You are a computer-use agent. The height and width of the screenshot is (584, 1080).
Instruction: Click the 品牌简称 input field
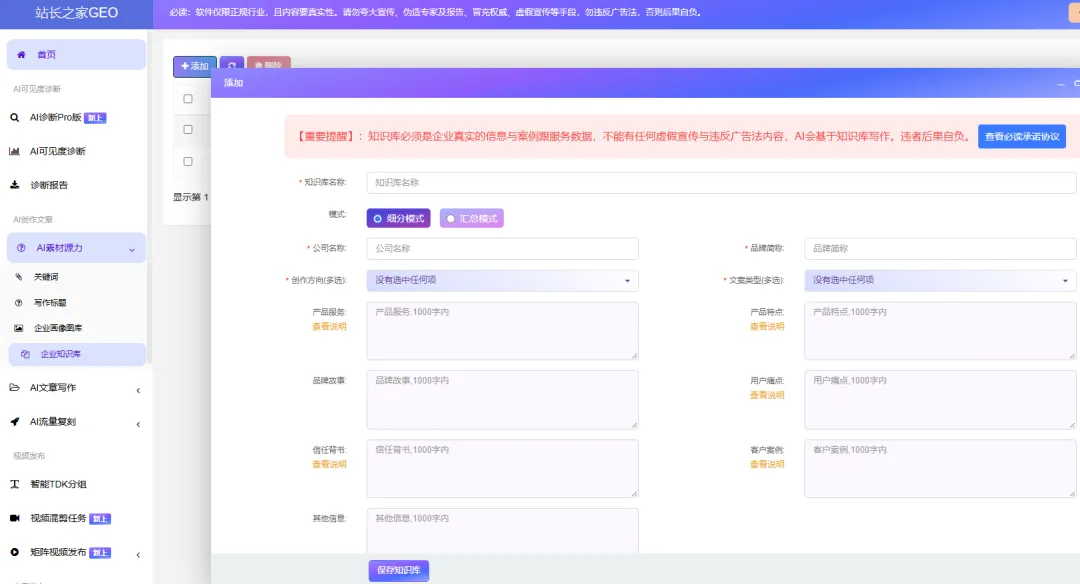click(940, 249)
